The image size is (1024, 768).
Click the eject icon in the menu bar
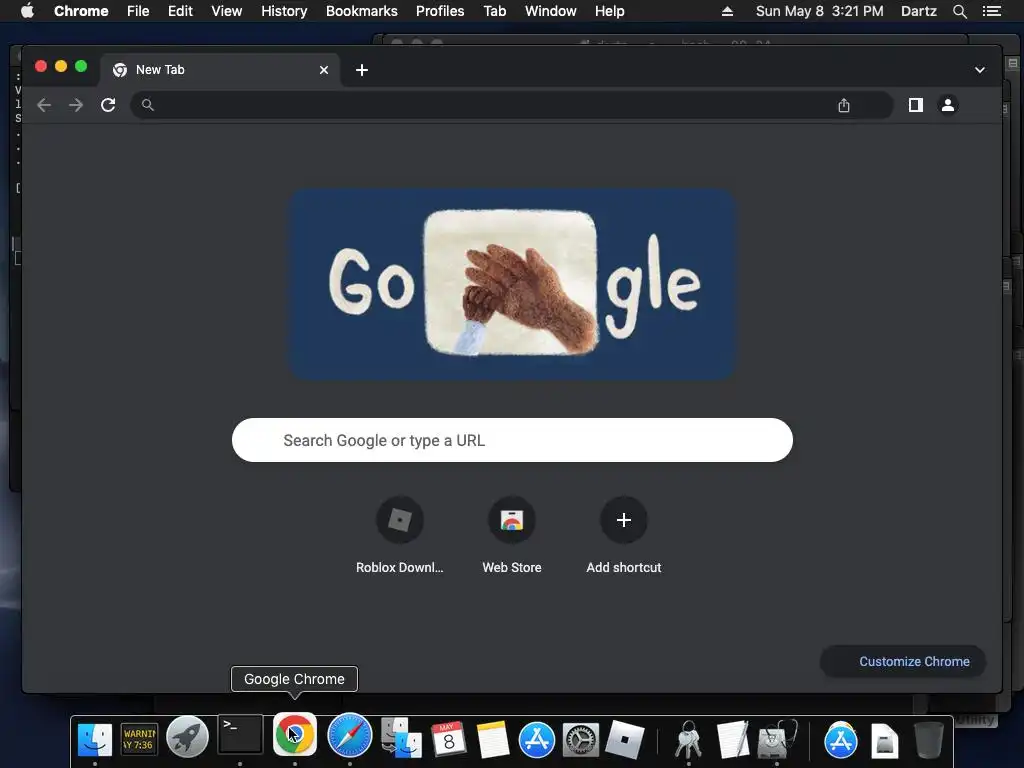click(728, 11)
